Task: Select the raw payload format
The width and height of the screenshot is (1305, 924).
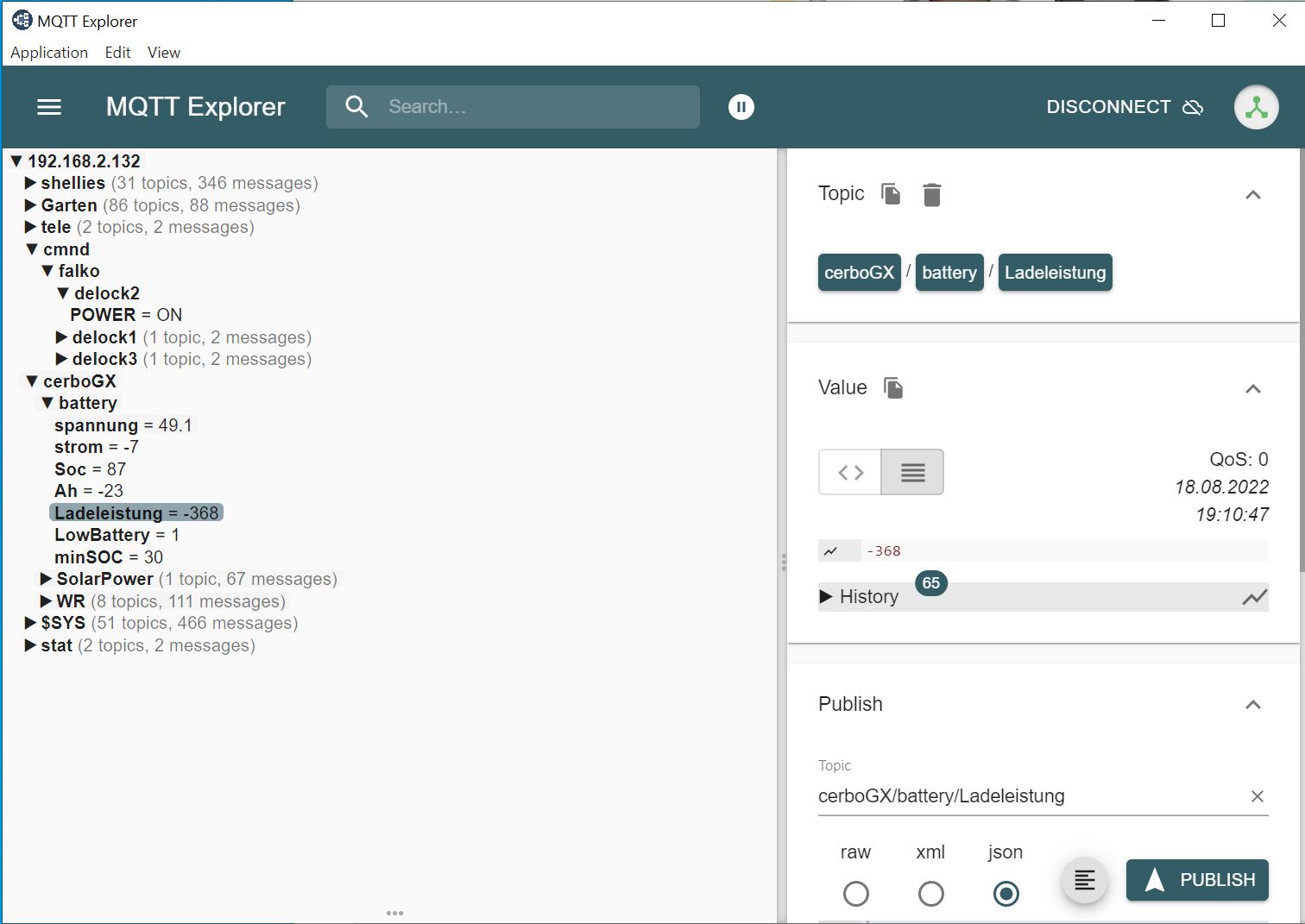Action: coord(855,894)
